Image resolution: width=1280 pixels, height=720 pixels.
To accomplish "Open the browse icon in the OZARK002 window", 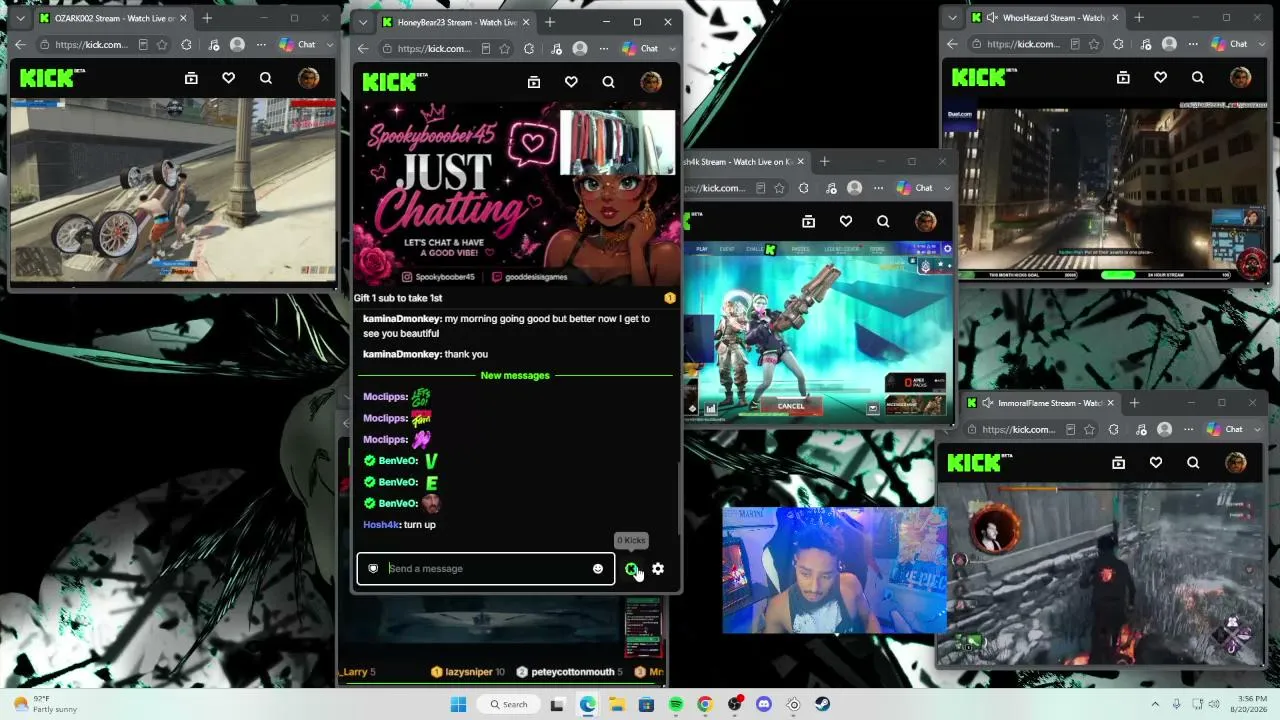I will (x=192, y=78).
